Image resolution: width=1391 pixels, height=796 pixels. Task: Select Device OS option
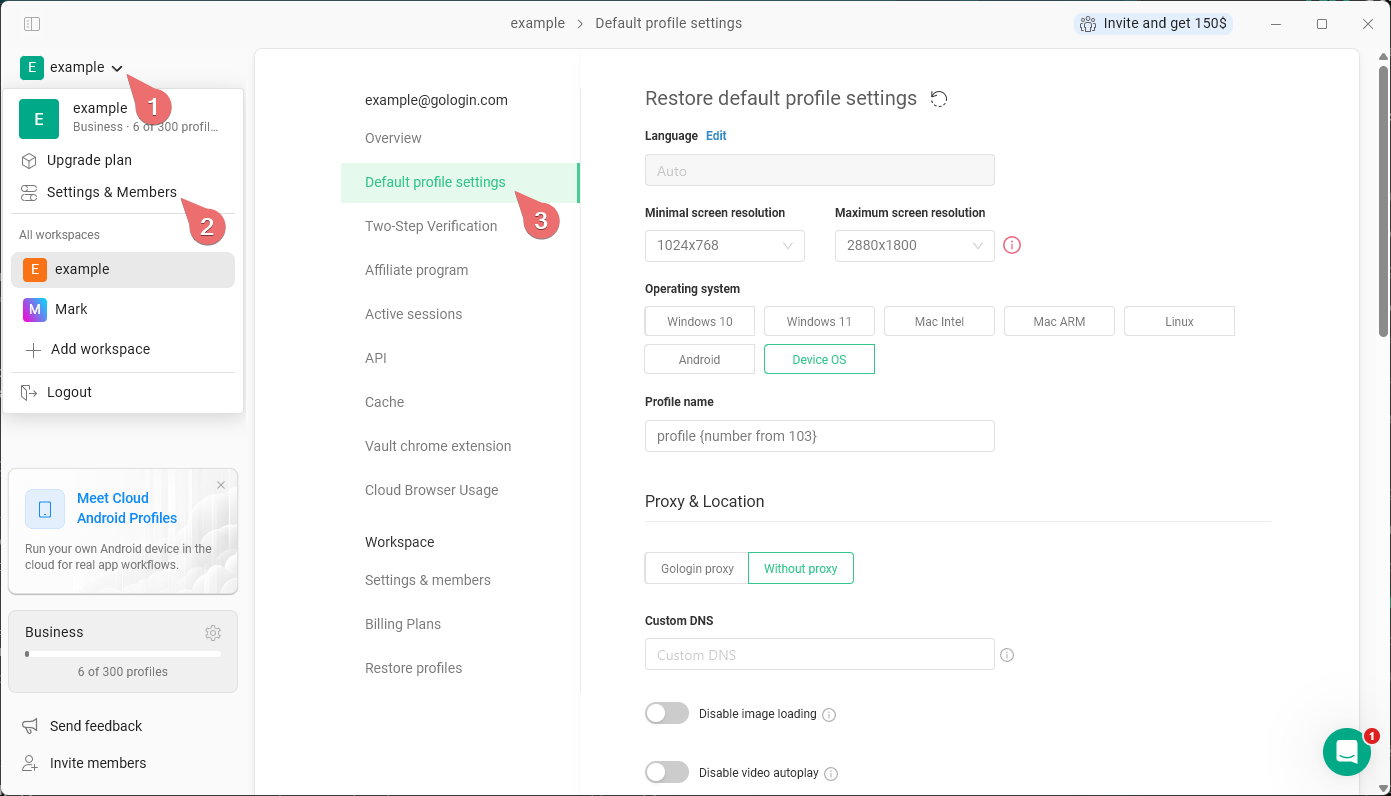tap(819, 359)
